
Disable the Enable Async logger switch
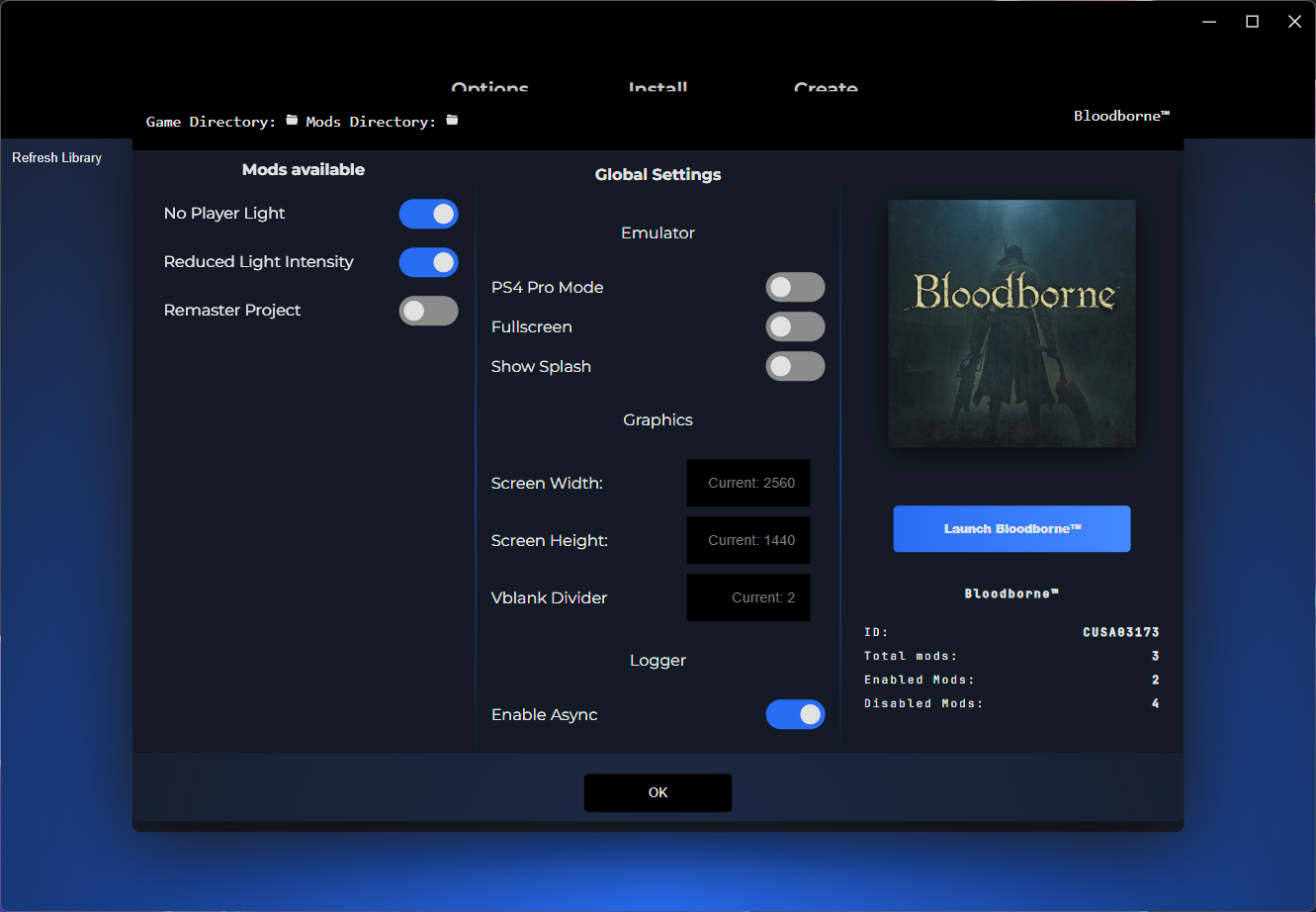pos(795,714)
